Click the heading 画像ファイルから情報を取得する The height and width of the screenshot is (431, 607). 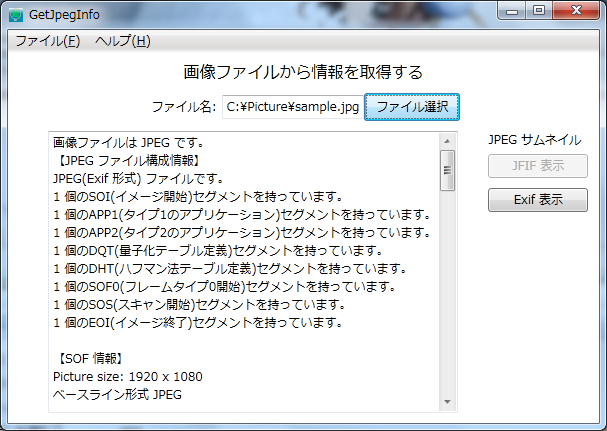click(x=303, y=72)
